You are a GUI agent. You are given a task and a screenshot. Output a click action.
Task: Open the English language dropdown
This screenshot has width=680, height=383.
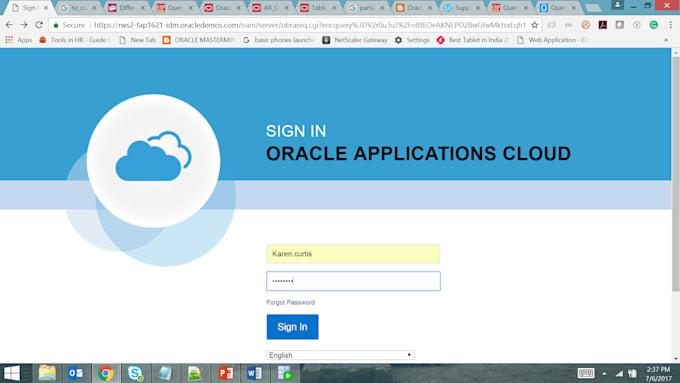pyautogui.click(x=340, y=355)
